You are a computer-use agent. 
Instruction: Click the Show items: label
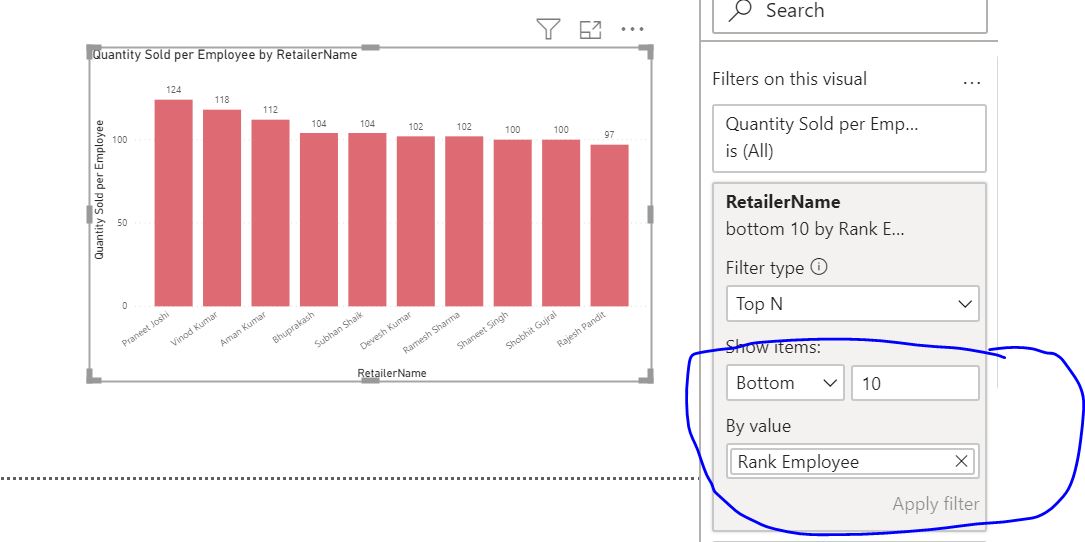click(x=773, y=347)
